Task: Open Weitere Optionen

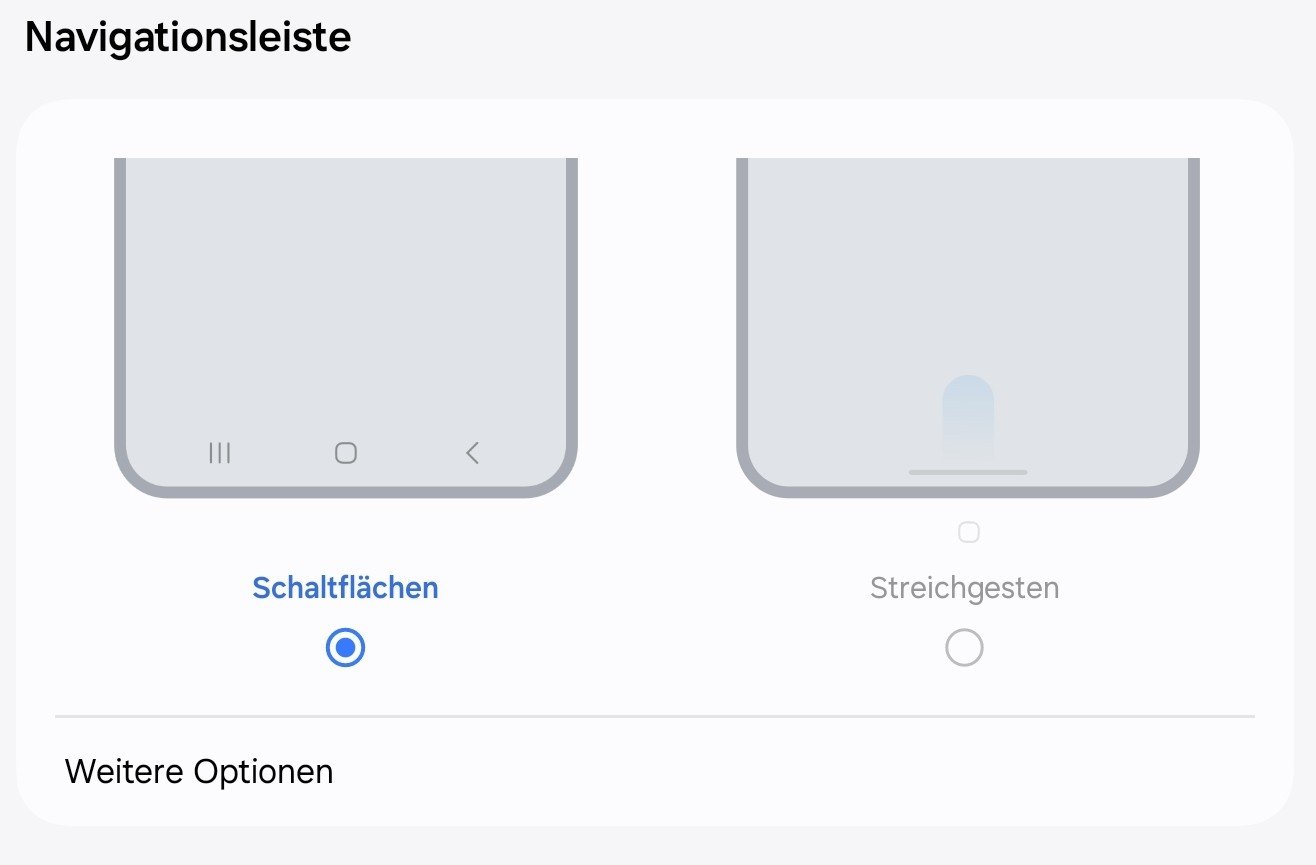Action: pyautogui.click(x=199, y=772)
